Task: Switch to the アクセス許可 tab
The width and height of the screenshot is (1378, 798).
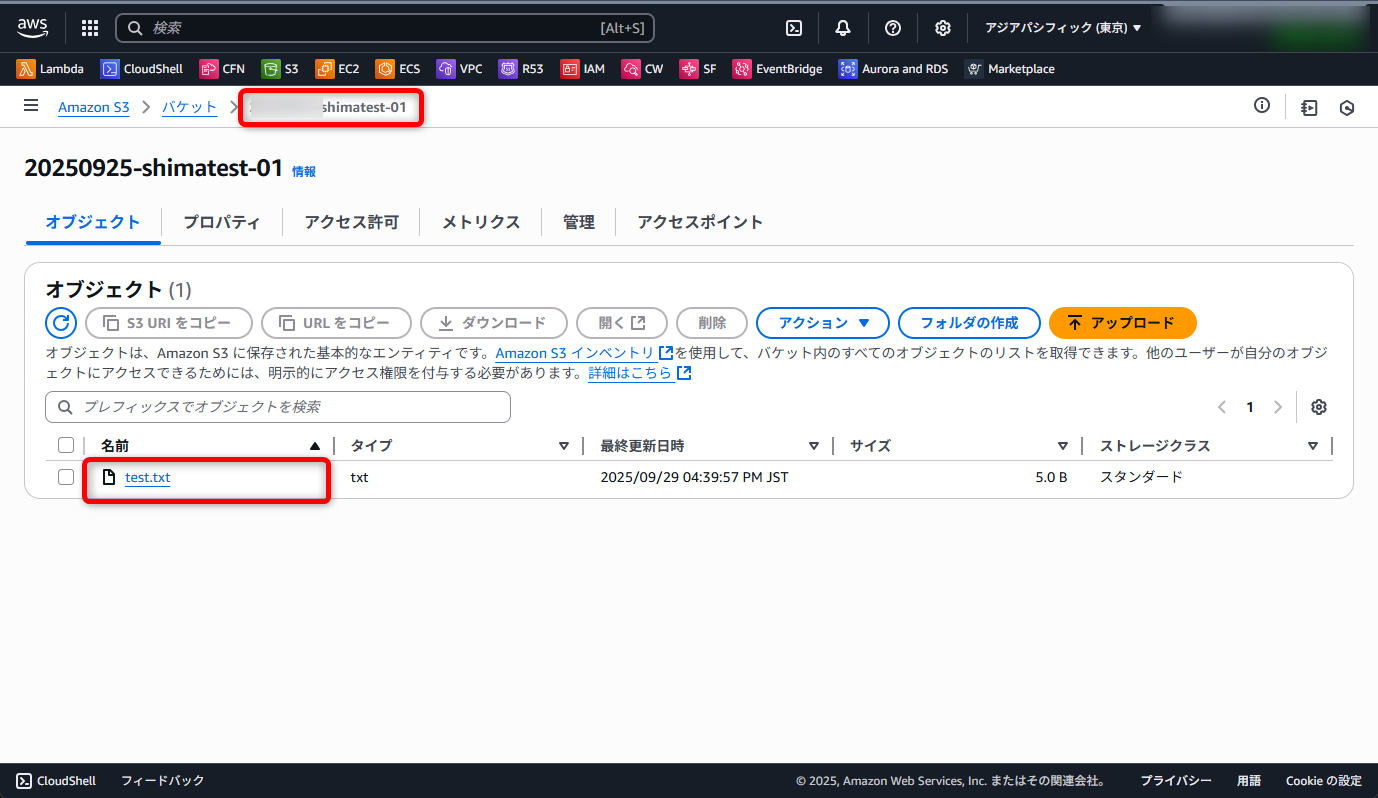Action: [351, 222]
